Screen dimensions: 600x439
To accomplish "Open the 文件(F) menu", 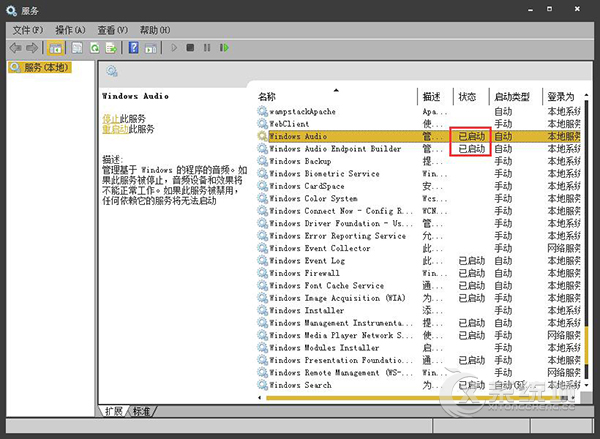I will [x=28, y=30].
